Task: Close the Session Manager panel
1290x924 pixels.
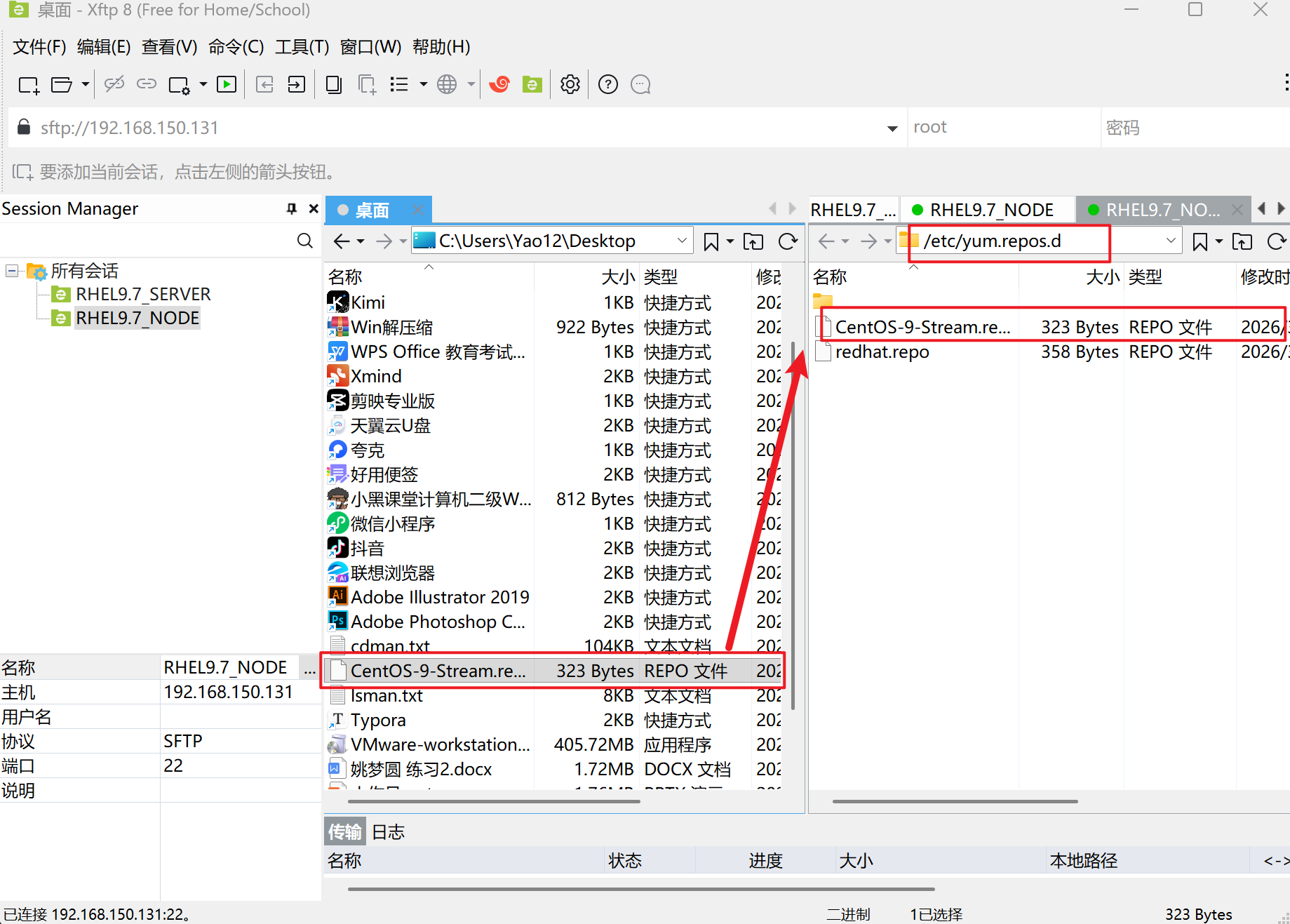Action: 314,208
